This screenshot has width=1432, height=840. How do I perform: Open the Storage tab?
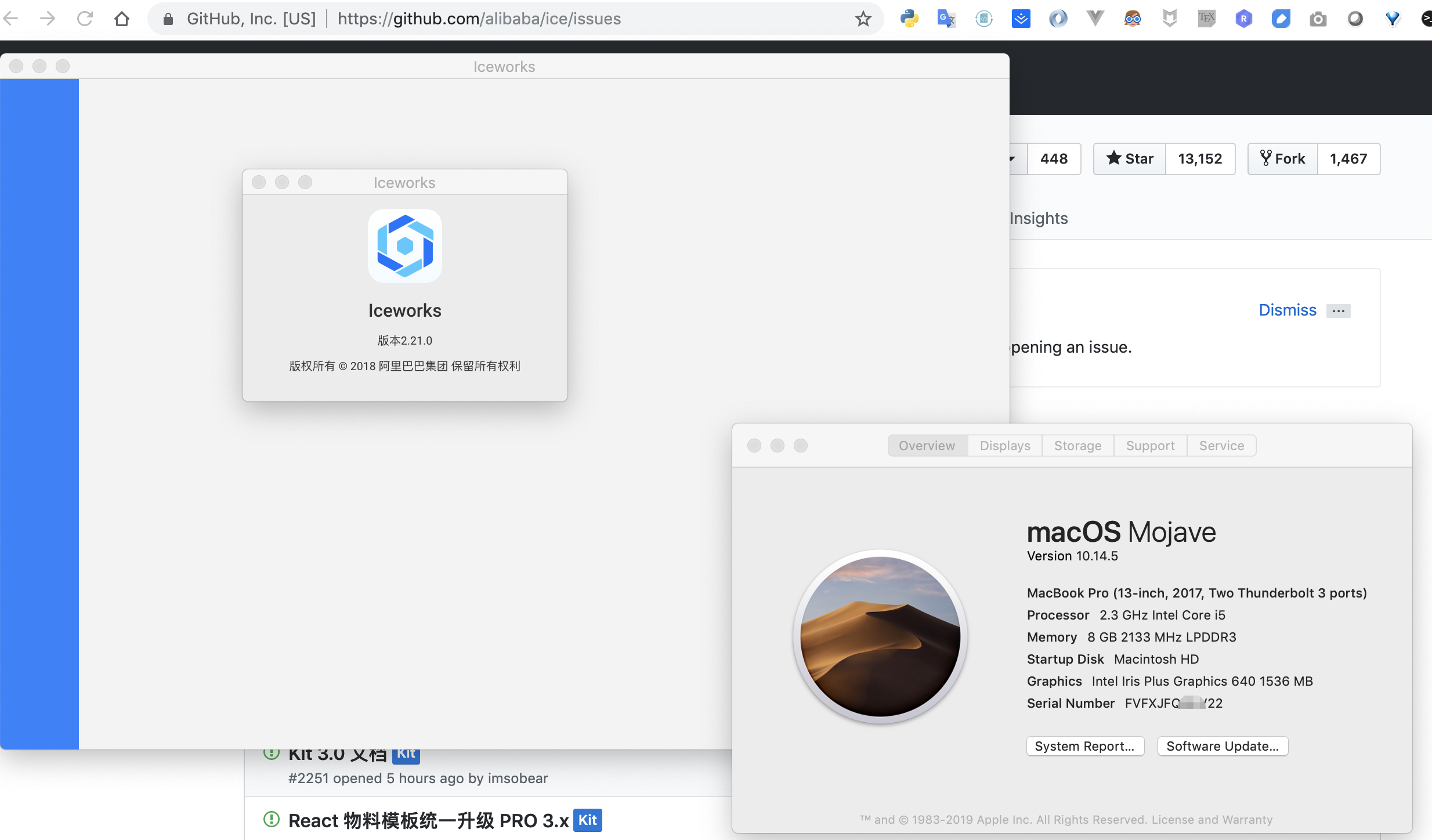(x=1077, y=446)
